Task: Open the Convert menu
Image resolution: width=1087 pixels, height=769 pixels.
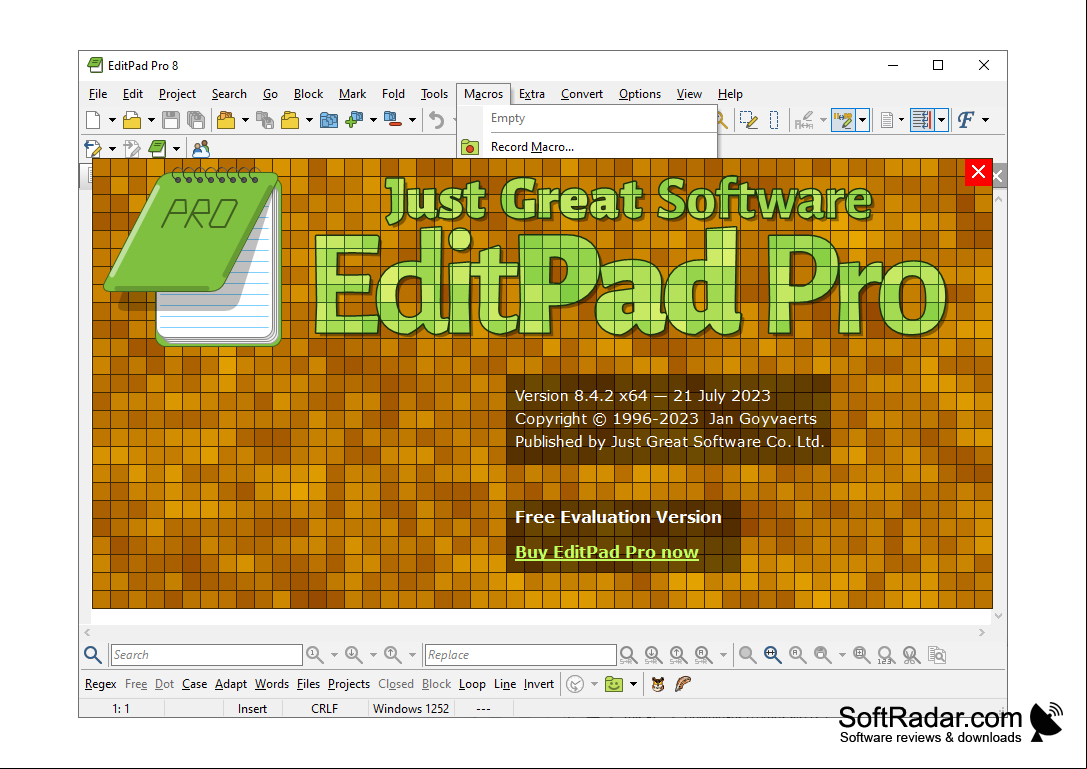Action: [x=582, y=94]
